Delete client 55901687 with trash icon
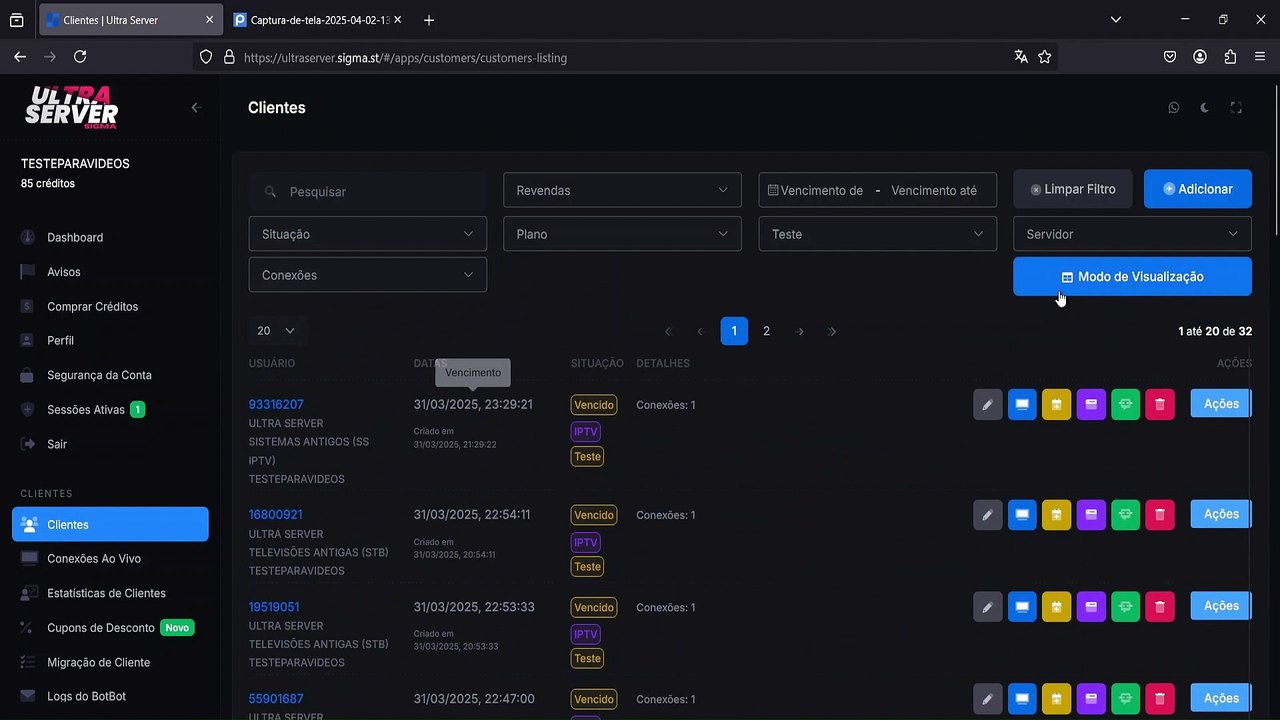This screenshot has height=720, width=1280. (1160, 698)
